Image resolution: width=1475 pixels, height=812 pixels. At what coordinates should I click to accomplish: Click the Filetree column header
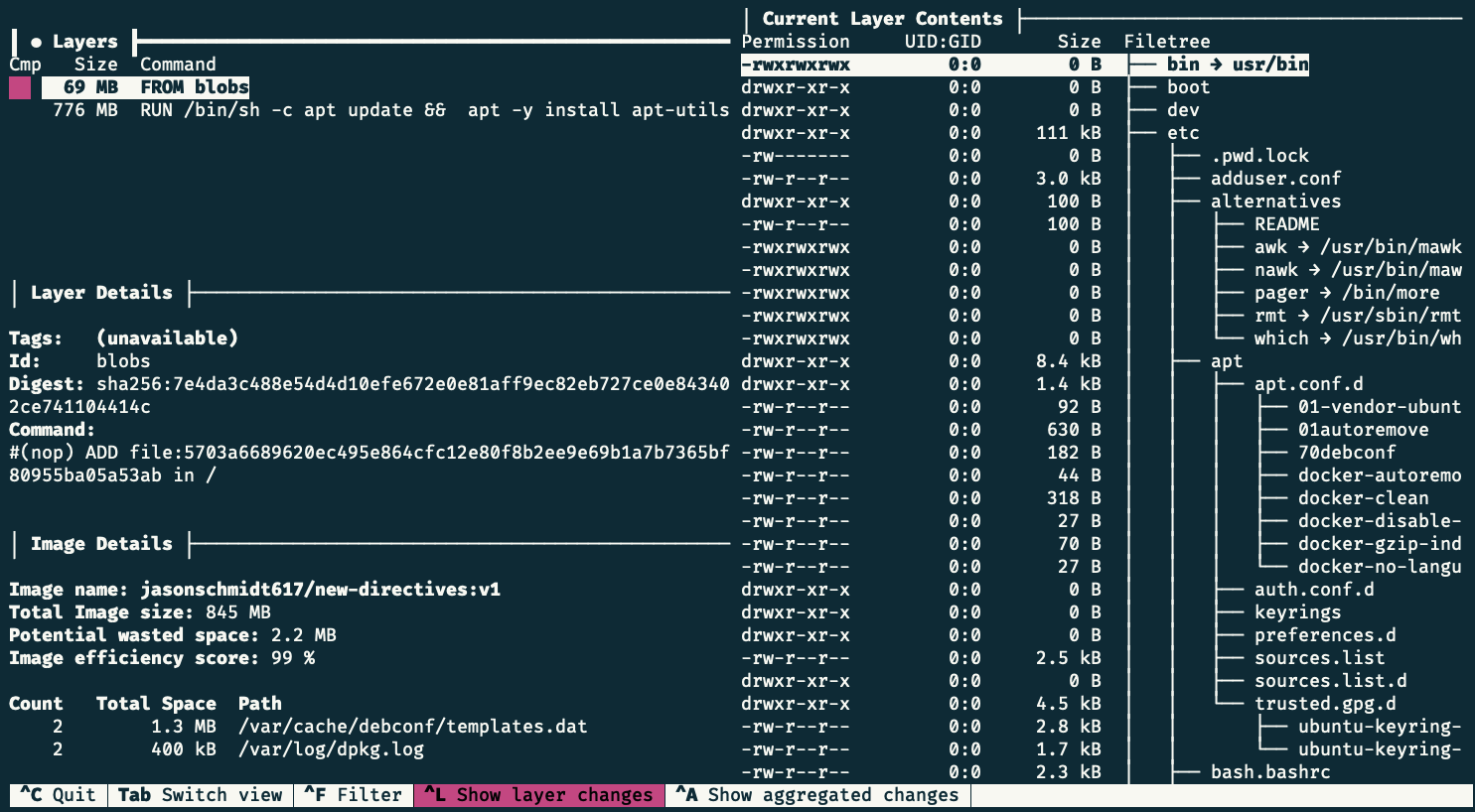coord(1167,42)
